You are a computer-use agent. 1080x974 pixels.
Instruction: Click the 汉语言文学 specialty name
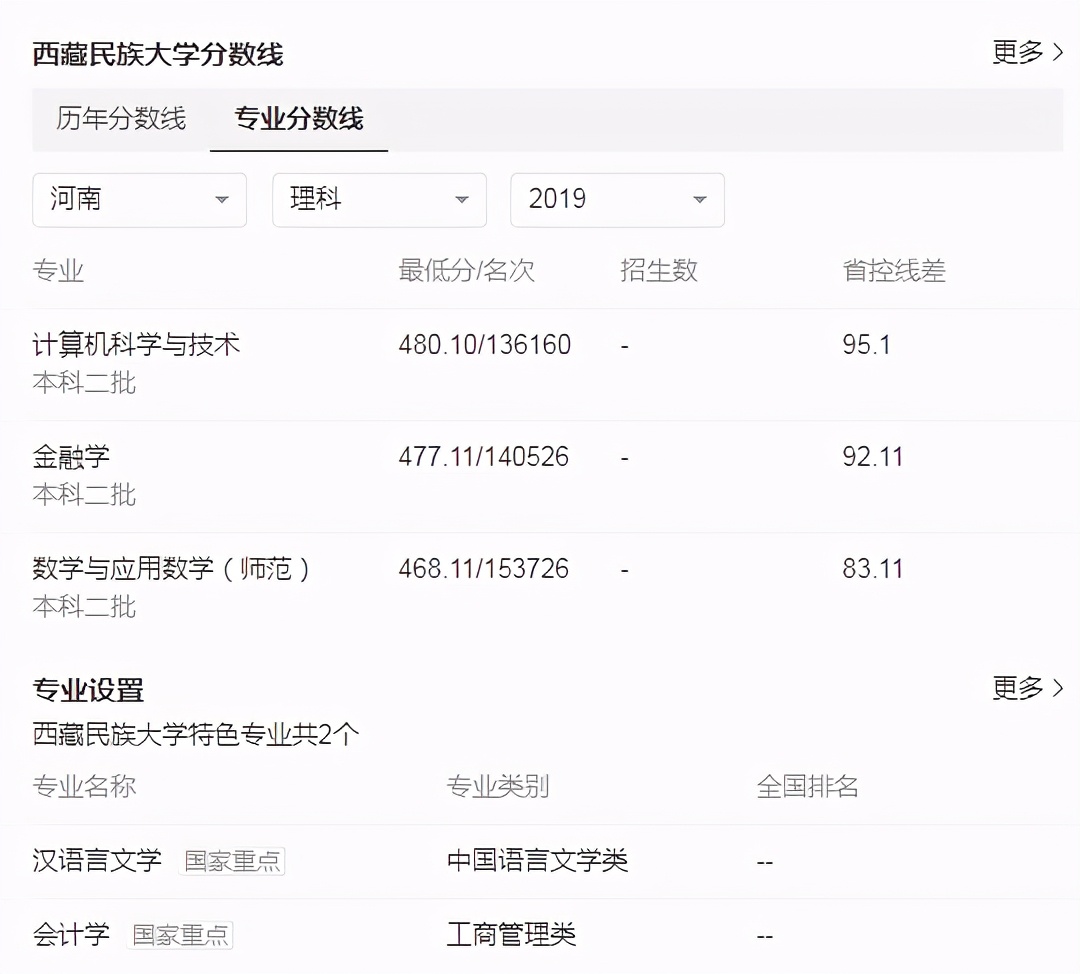click(x=96, y=859)
